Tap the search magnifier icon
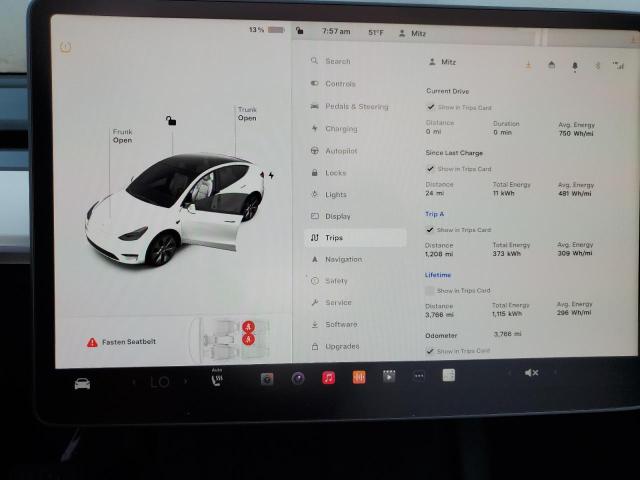The height and width of the screenshot is (480, 640). 314,61
